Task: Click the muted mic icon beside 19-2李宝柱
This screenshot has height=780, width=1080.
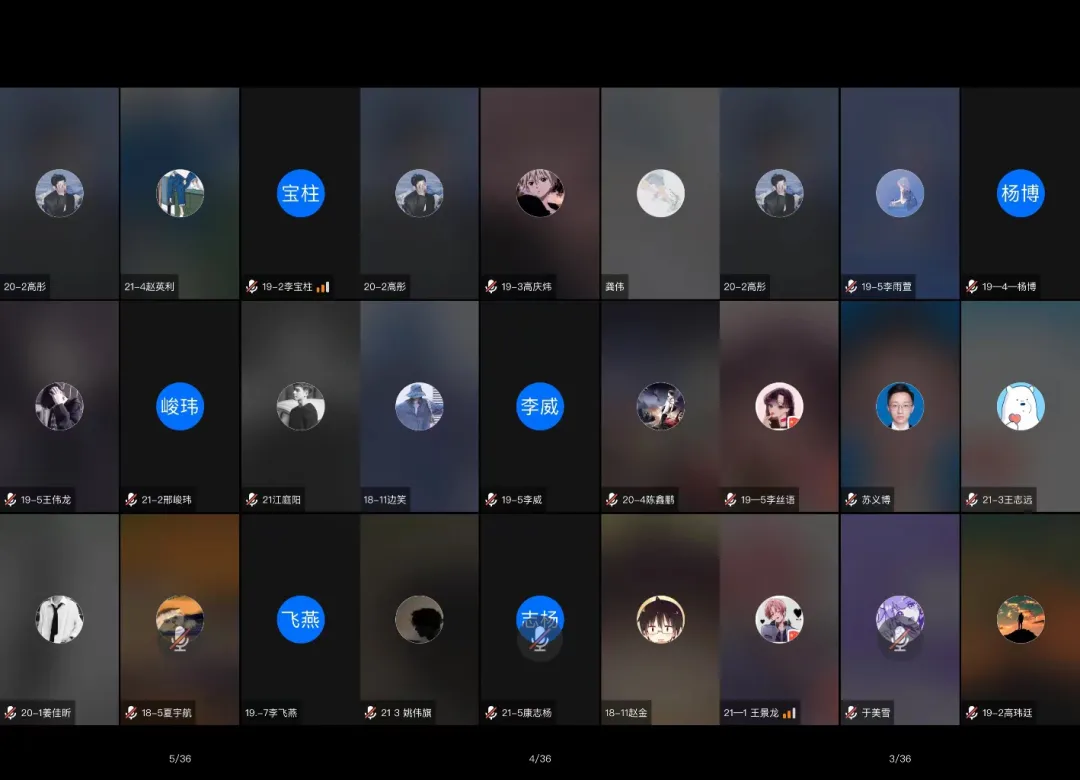Action: [x=252, y=287]
